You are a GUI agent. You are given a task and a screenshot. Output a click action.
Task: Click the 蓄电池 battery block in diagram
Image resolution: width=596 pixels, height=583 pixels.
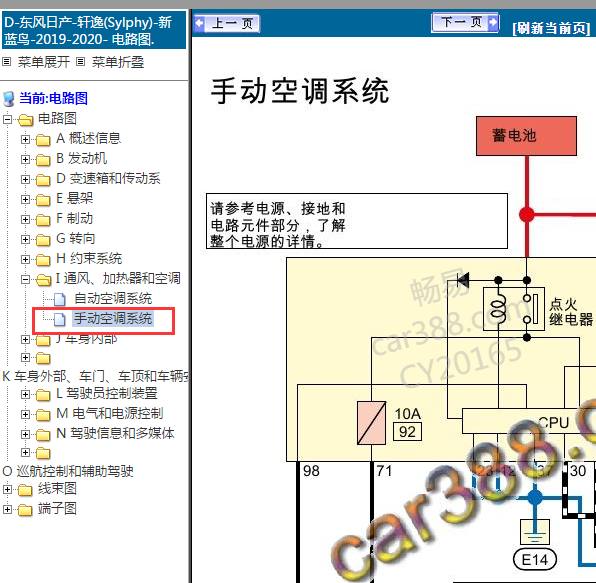click(526, 136)
